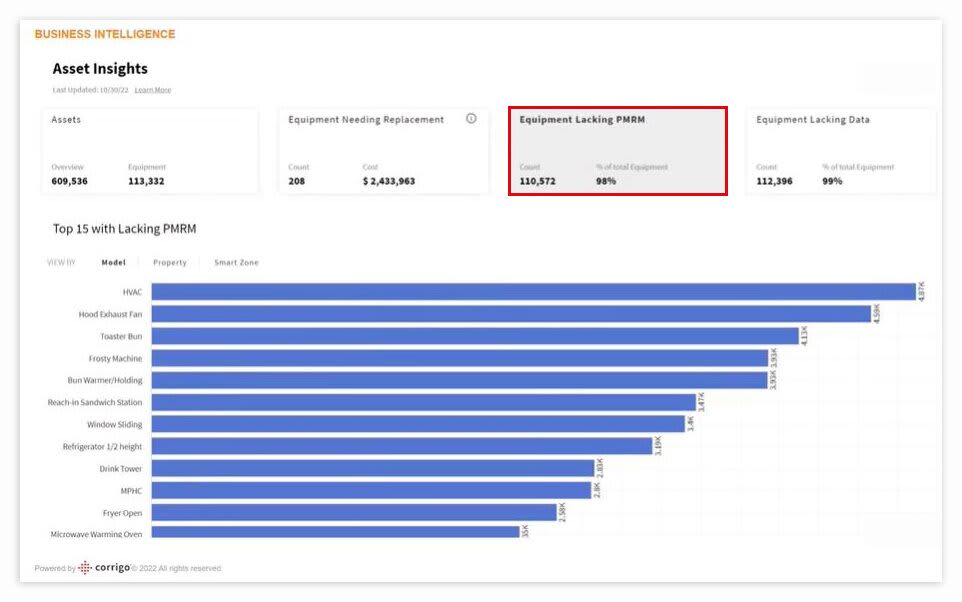Switch view to Smart Zone tab
This screenshot has width=962, height=602.
coord(236,263)
